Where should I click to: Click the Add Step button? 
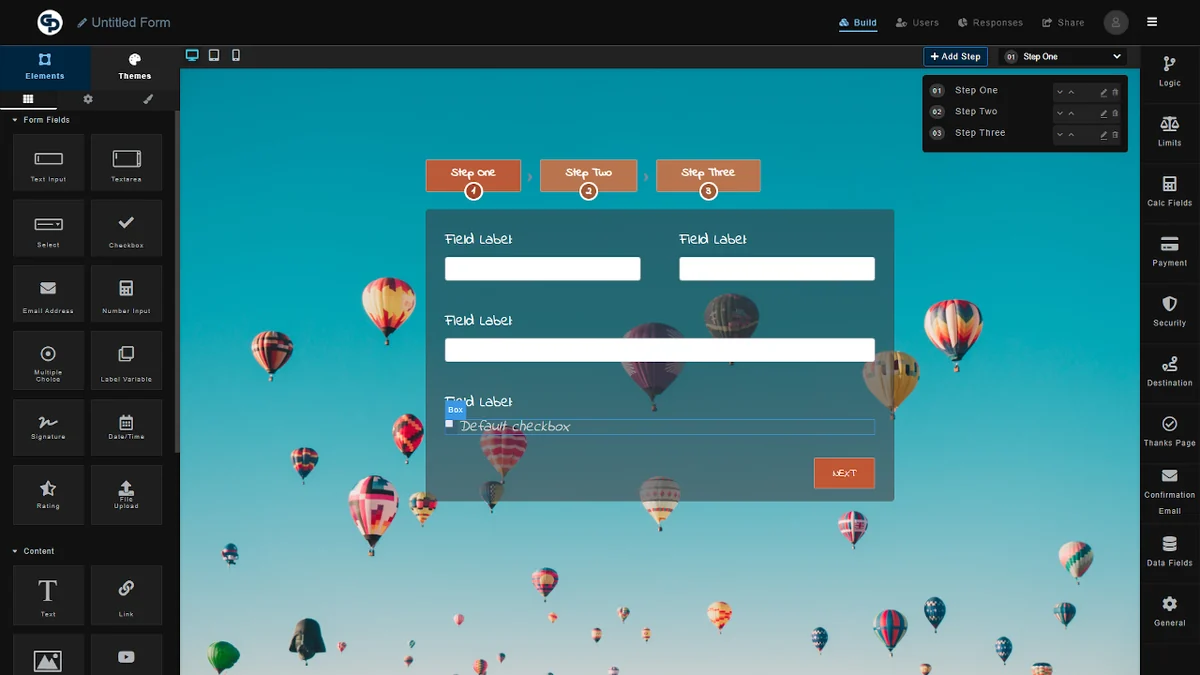(955, 57)
